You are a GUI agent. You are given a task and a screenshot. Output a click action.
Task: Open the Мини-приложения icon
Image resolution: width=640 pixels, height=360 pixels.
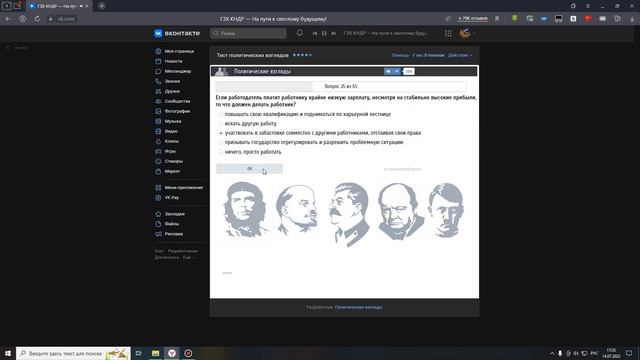click(x=158, y=188)
